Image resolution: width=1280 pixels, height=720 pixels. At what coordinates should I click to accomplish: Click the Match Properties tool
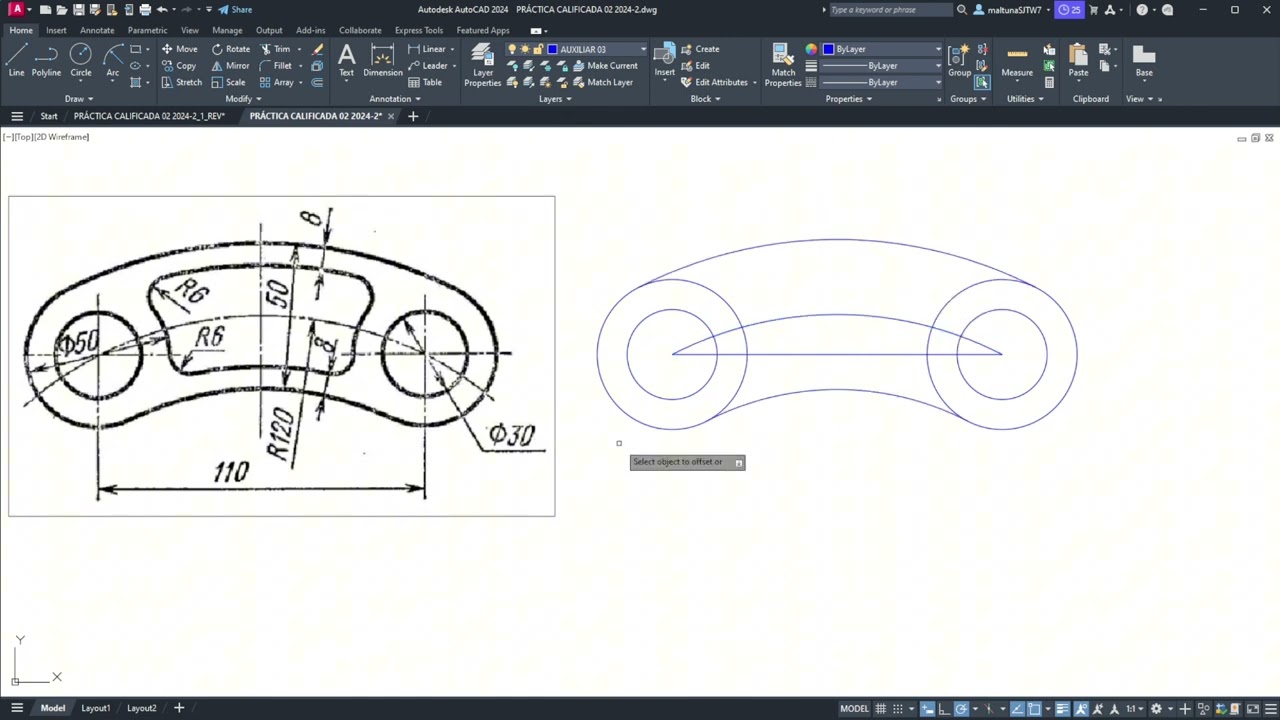point(783,65)
